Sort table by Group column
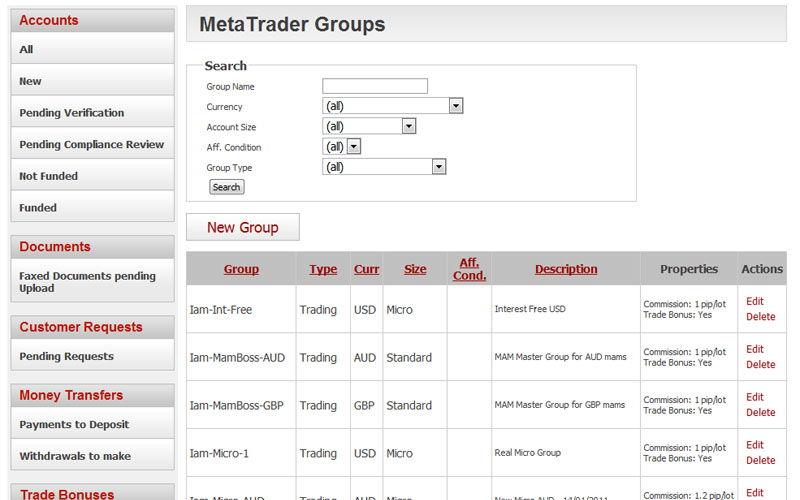 coord(241,269)
